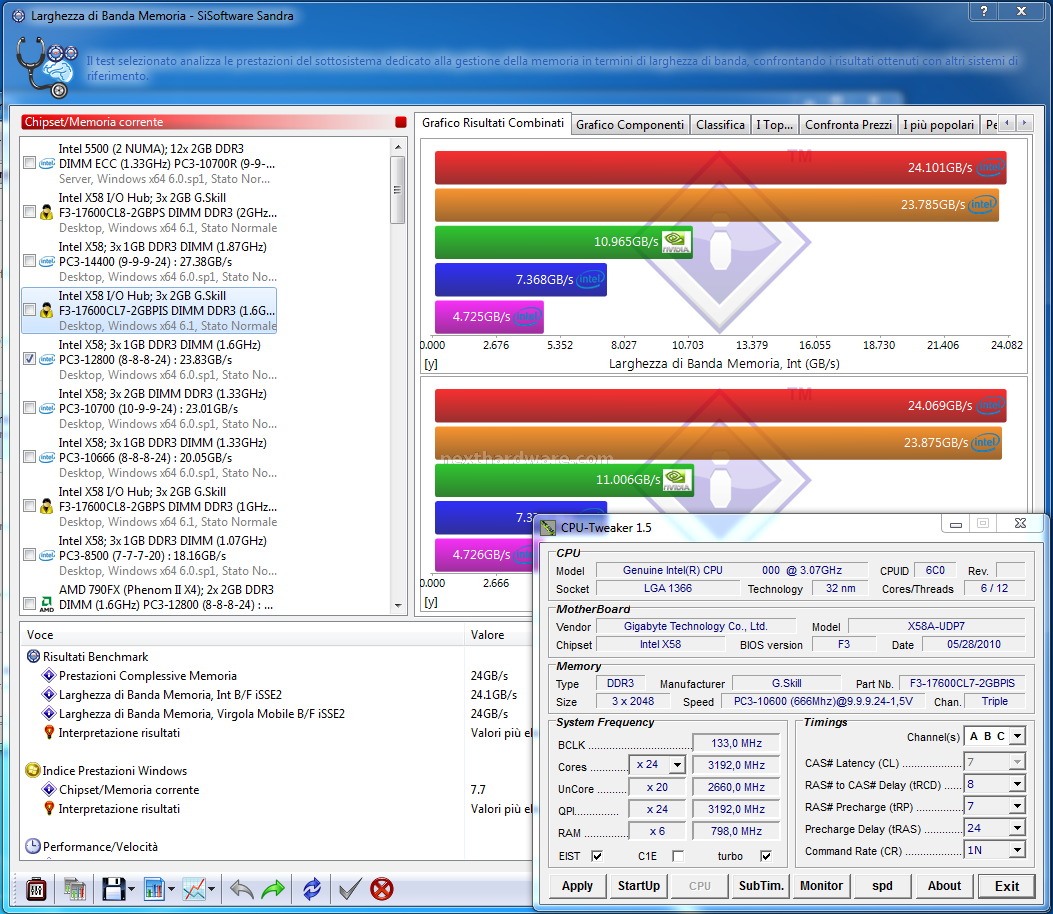Open the Cores multiplier x 24 dropdown
1053x914 pixels.
(x=678, y=765)
